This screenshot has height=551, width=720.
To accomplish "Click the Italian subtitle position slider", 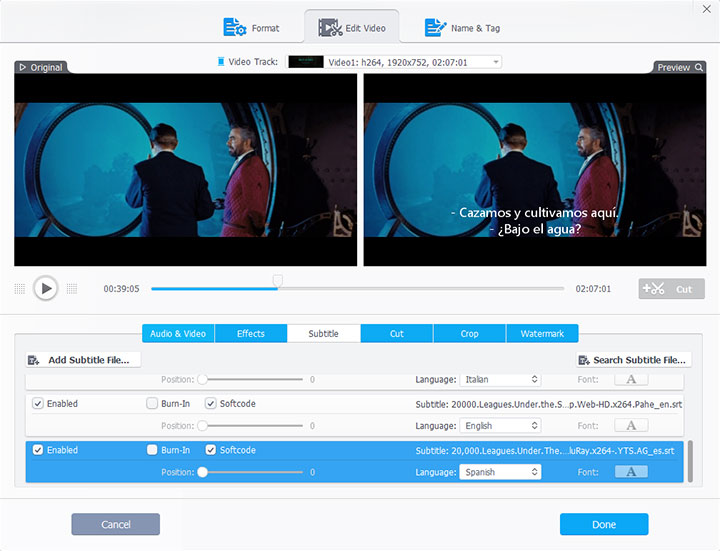I will [x=250, y=379].
